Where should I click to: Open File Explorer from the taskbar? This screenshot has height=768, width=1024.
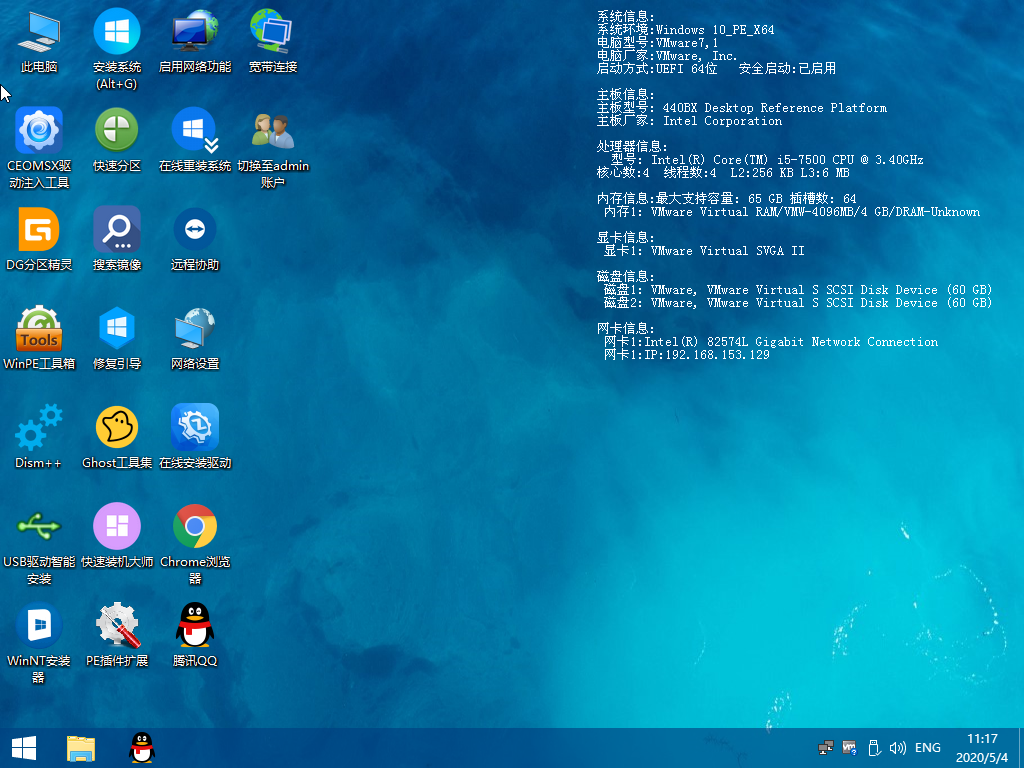(x=81, y=748)
